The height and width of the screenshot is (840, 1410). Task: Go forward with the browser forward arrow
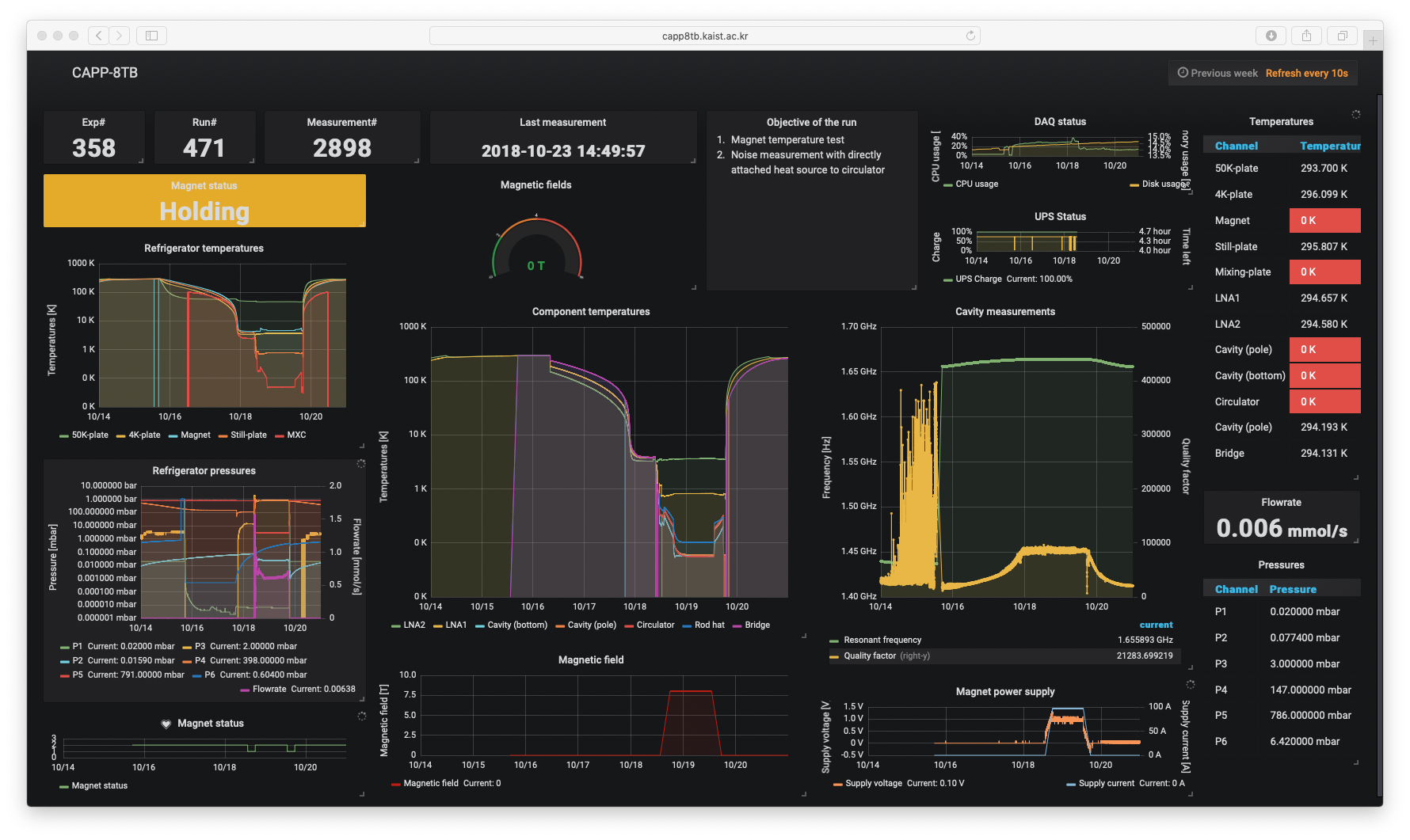coord(120,36)
